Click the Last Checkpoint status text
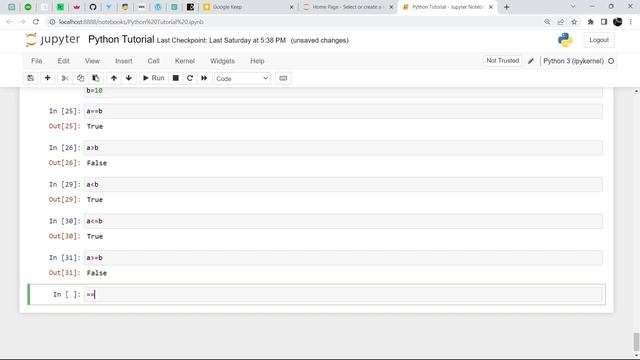Viewport: 640px width, 360px height. pyautogui.click(x=221, y=40)
